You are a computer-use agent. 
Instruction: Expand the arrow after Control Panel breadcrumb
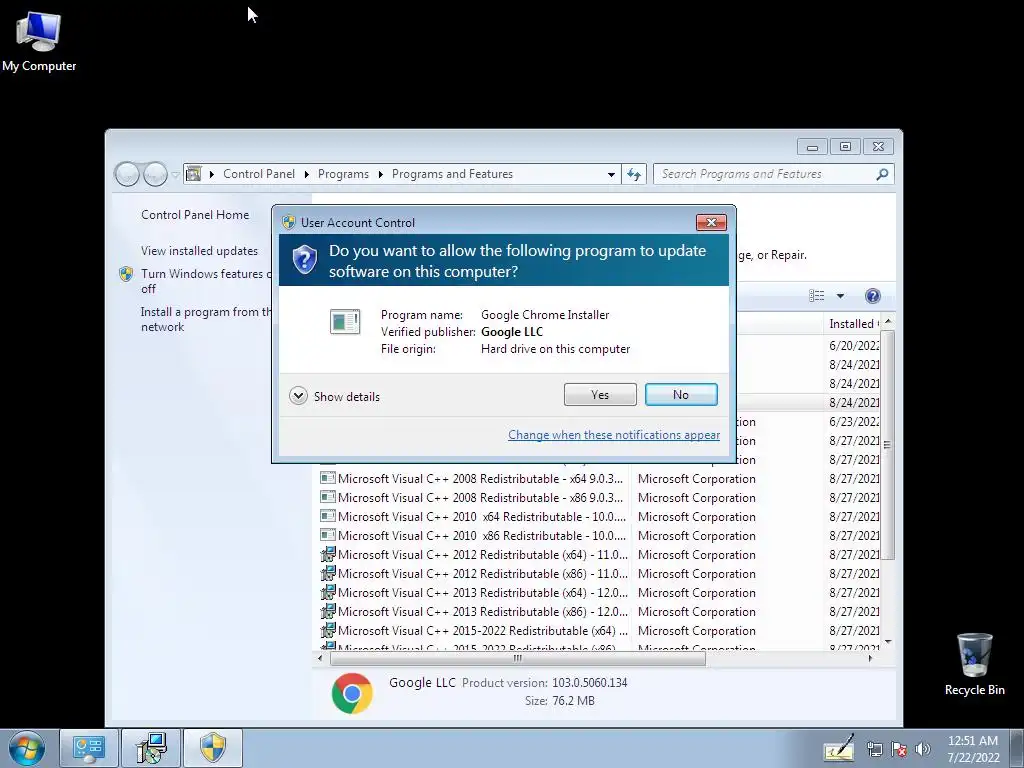coord(306,174)
